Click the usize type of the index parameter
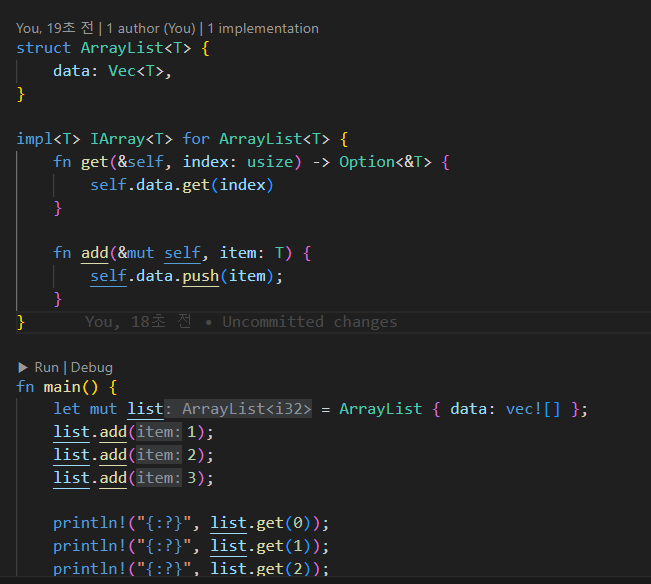 (273, 162)
